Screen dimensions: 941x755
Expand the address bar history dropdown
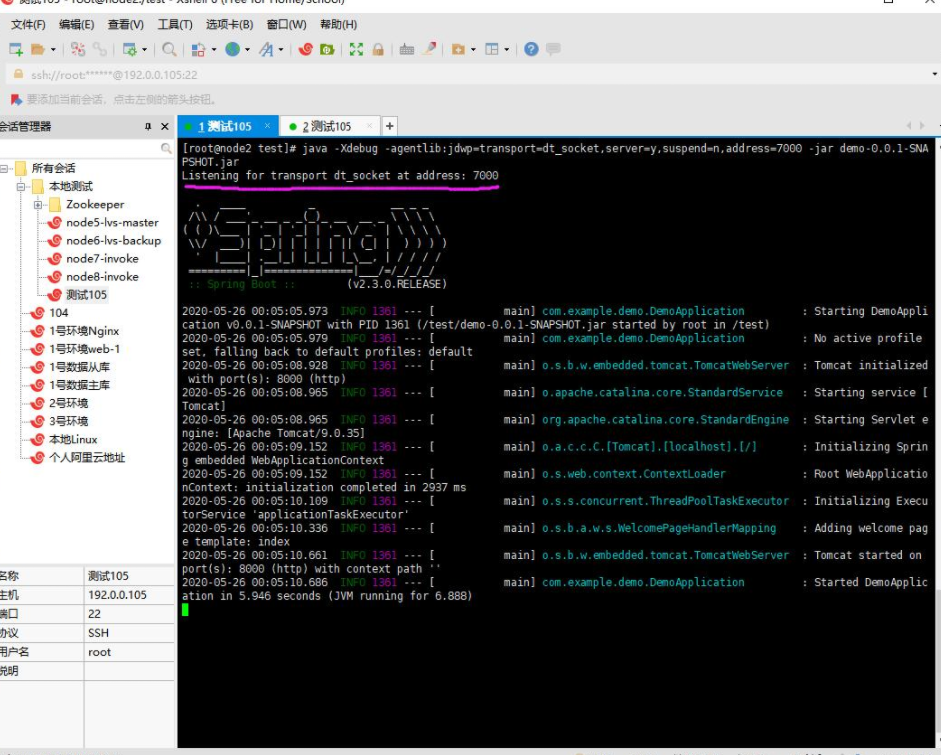point(934,74)
